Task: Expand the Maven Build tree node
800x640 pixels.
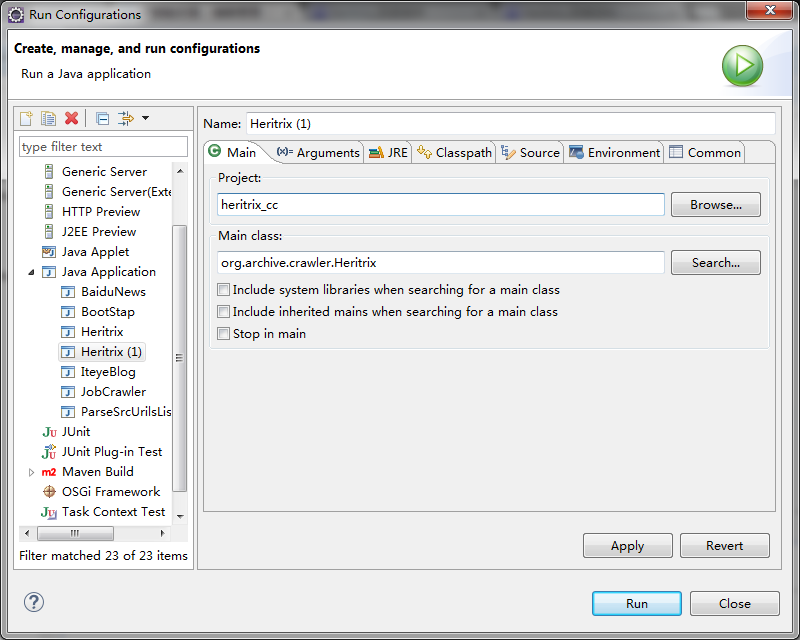Action: pyautogui.click(x=31, y=472)
